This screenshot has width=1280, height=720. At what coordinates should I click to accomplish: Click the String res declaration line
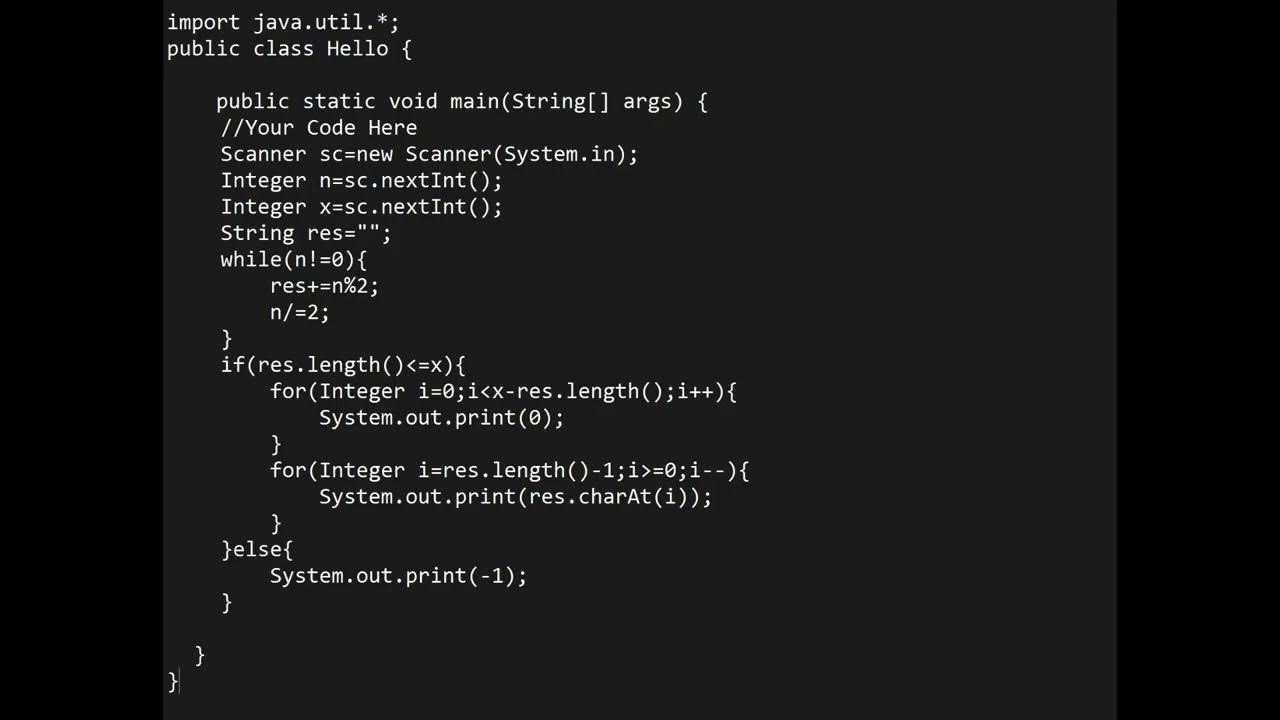(x=305, y=233)
